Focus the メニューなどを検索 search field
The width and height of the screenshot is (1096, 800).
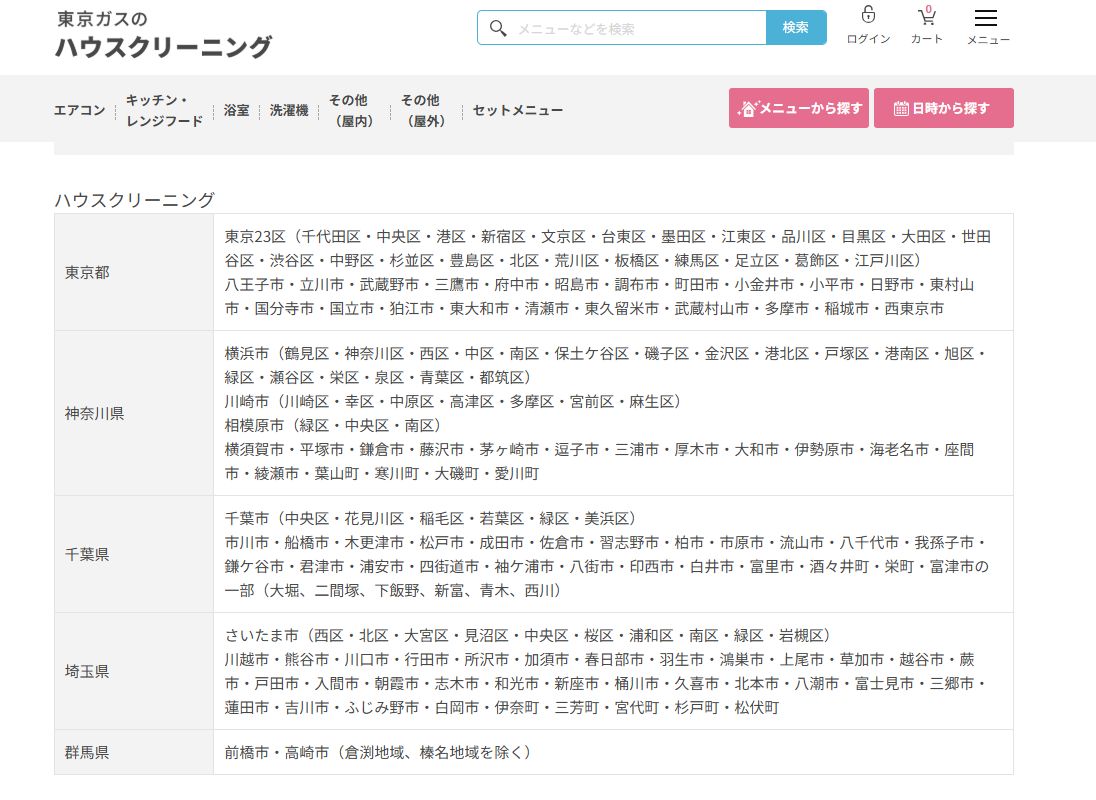638,29
